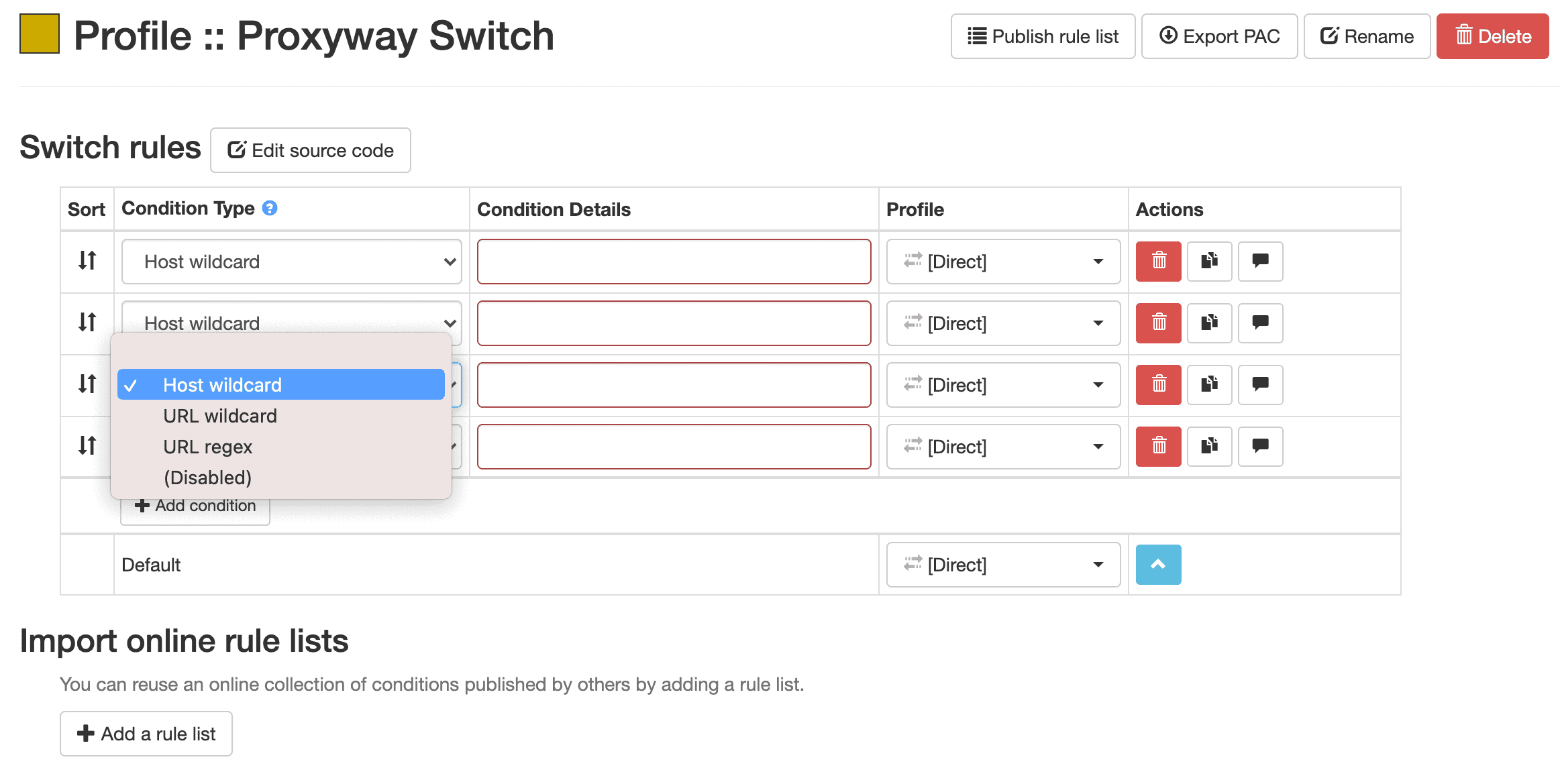Open third row's [Direct] profile dropdown
Viewport: 1560px width, 784px height.
click(x=1003, y=385)
